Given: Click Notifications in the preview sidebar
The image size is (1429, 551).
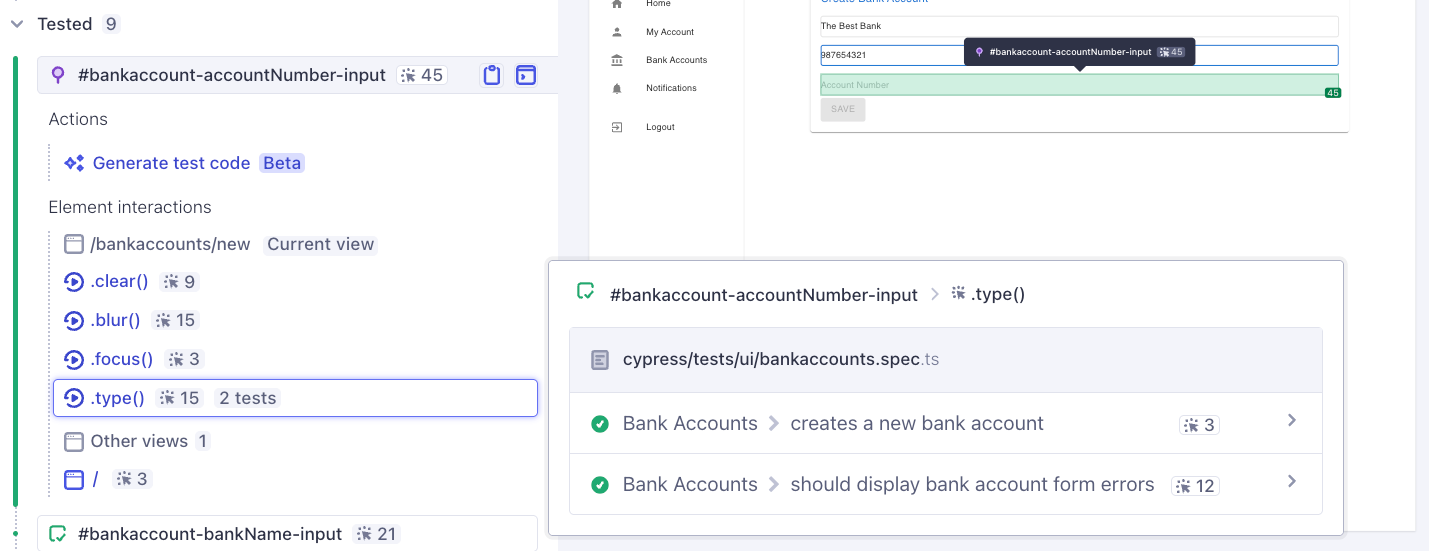Looking at the screenshot, I should tap(671, 88).
